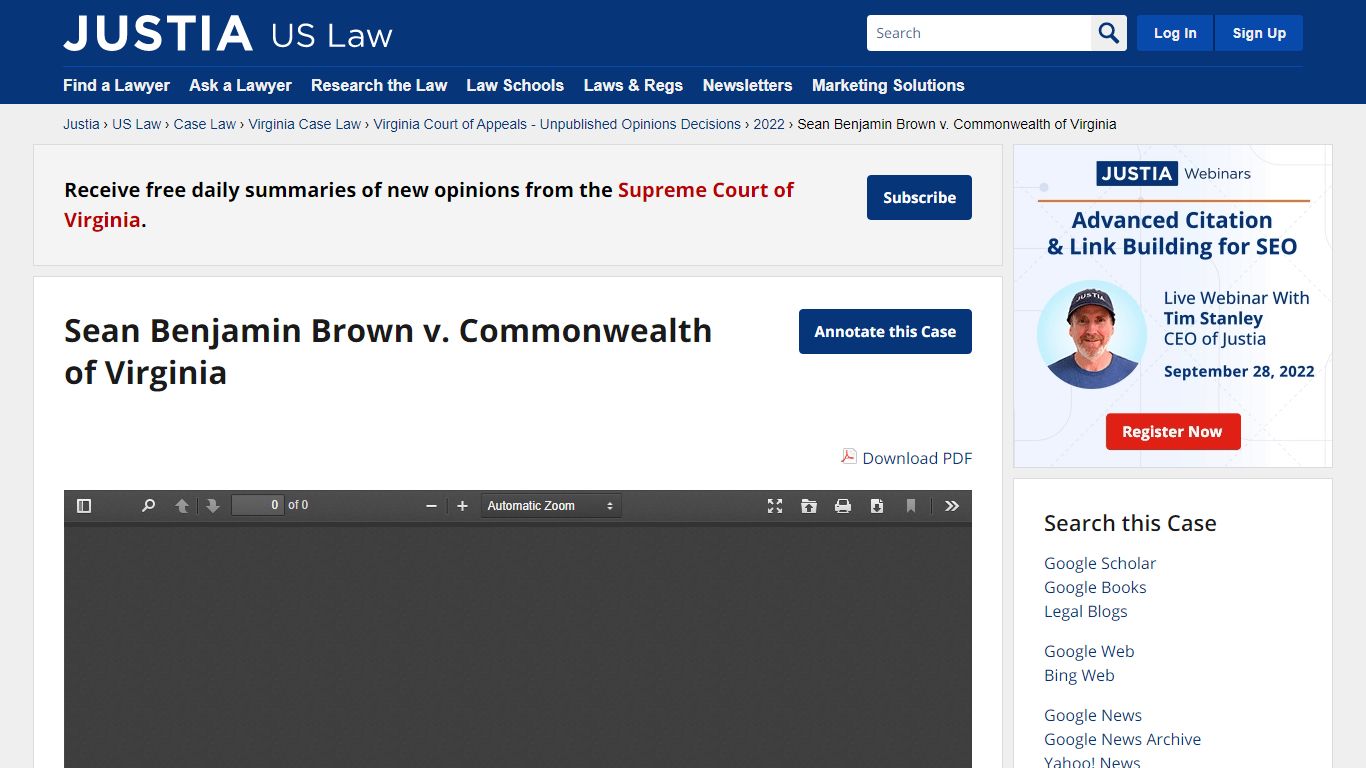Click the US Law breadcrumb link
The image size is (1366, 768).
click(x=136, y=124)
